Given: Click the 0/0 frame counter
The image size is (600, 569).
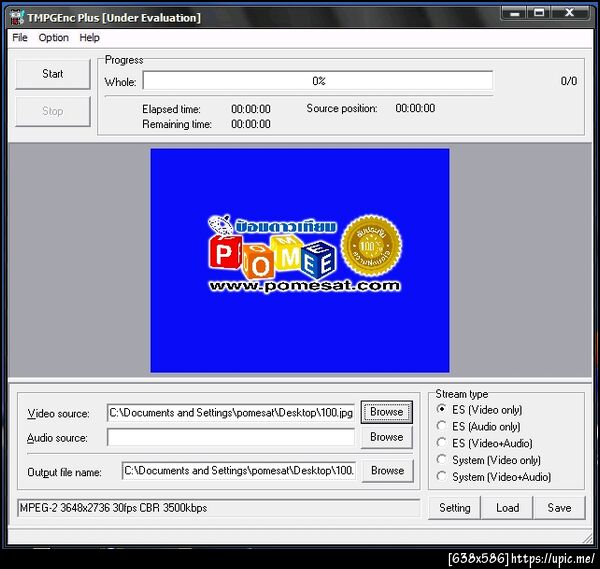Looking at the screenshot, I should (x=569, y=81).
